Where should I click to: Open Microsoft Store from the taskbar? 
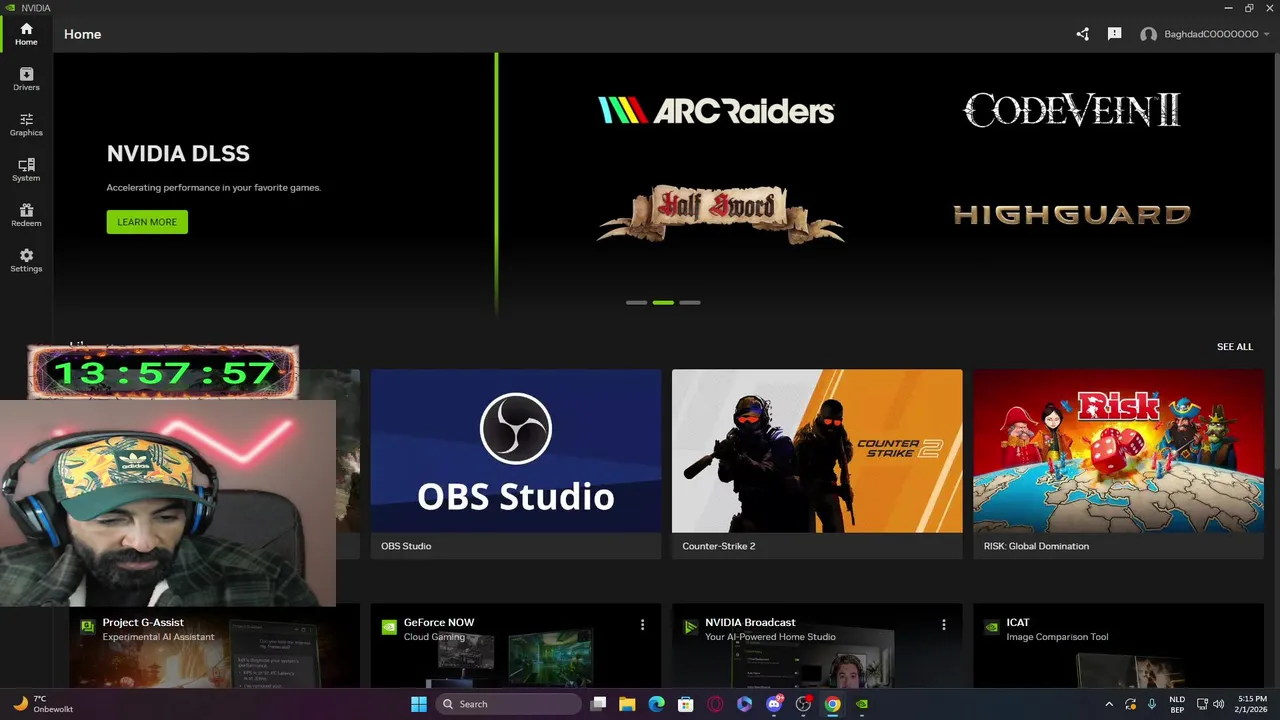pyautogui.click(x=685, y=704)
